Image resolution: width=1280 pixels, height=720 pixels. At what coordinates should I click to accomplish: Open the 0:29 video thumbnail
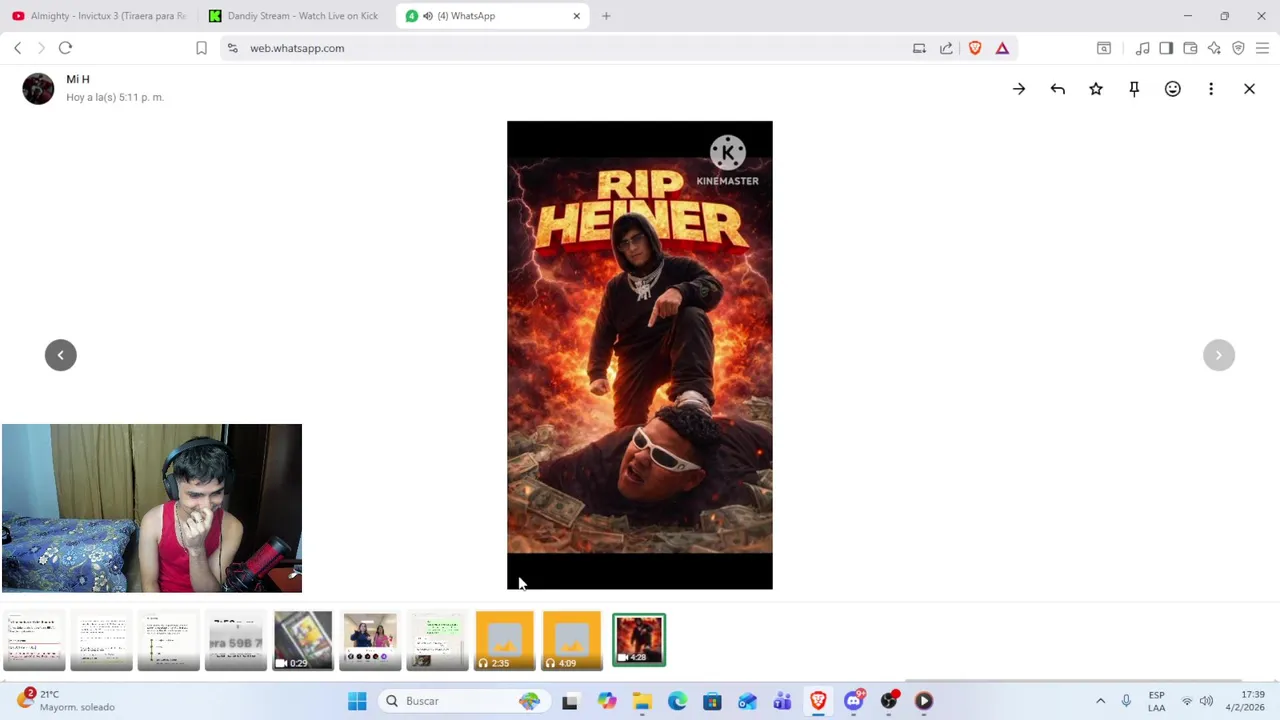303,640
